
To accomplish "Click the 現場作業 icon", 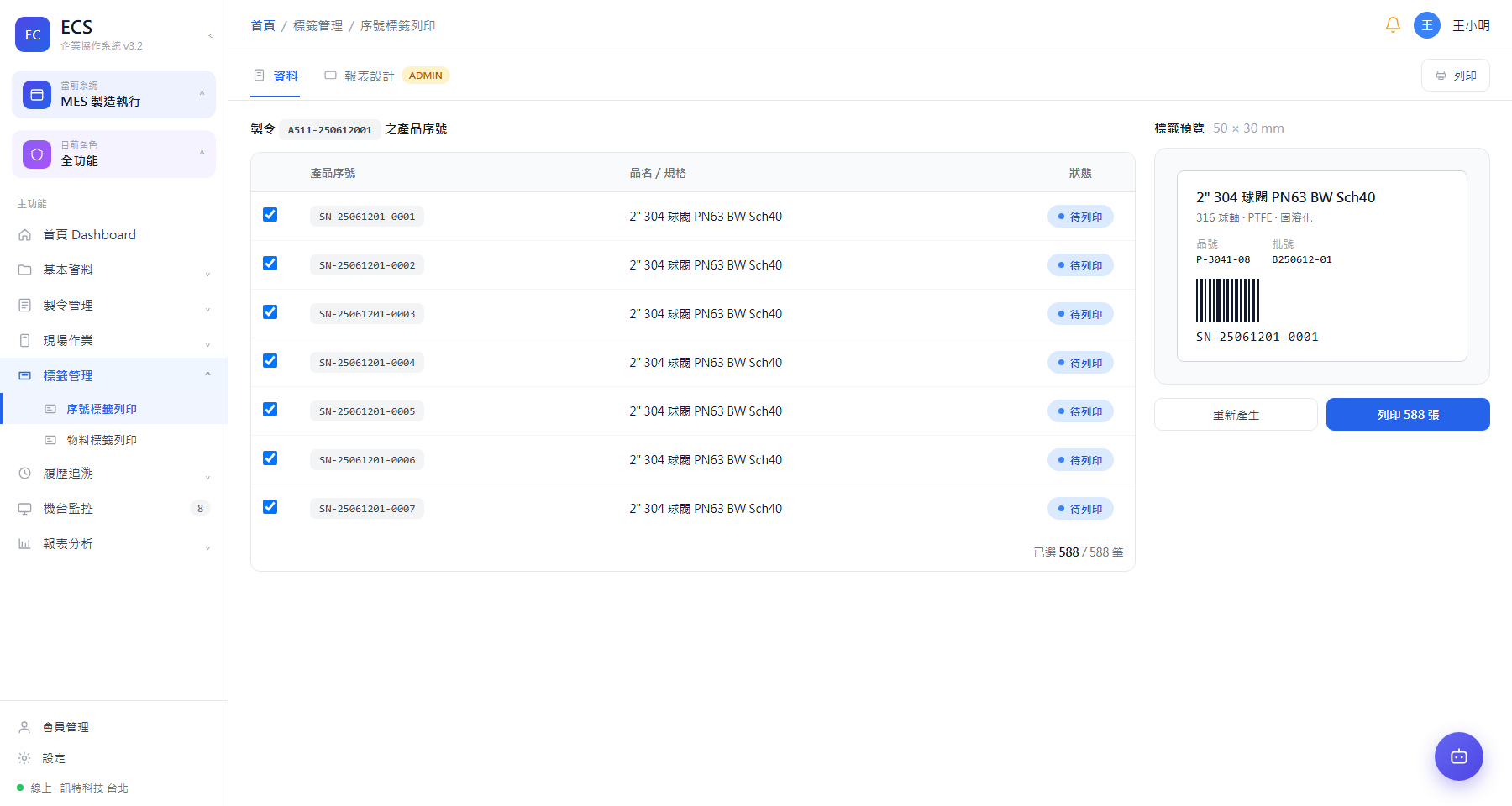I will click(24, 341).
